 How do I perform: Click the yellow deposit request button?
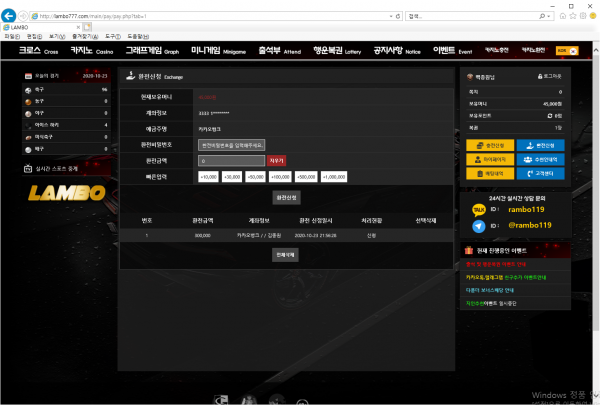point(490,145)
